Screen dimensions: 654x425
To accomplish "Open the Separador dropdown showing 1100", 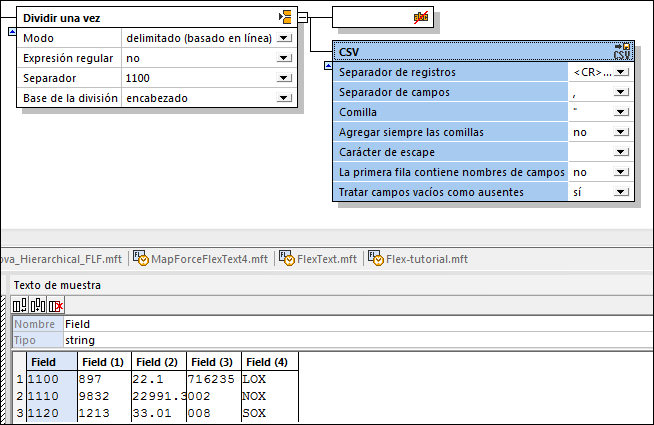I will click(284, 78).
